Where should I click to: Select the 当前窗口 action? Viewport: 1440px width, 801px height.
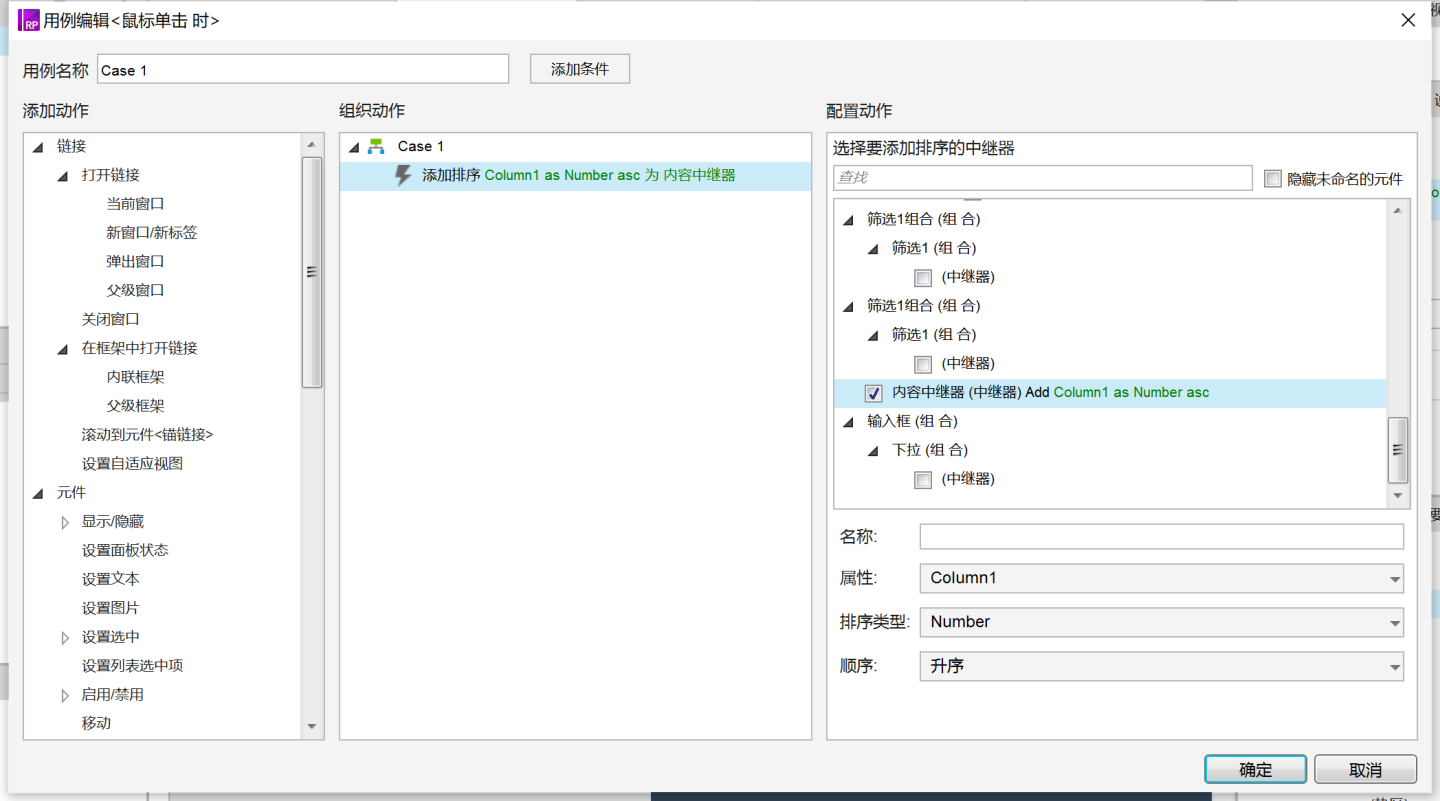point(135,204)
